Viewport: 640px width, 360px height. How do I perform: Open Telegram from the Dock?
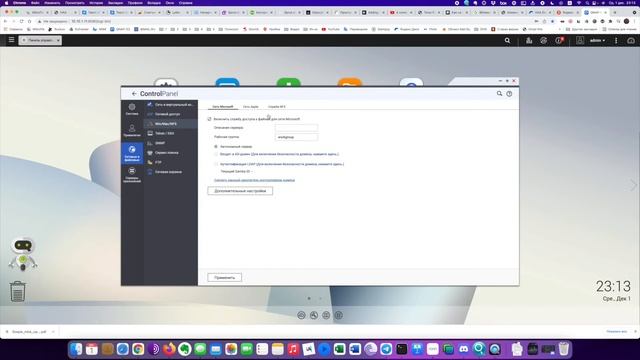click(x=386, y=349)
